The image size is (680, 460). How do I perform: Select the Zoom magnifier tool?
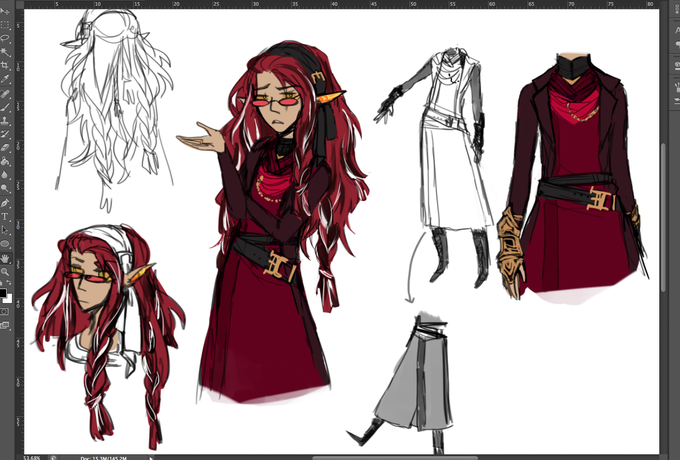5,272
